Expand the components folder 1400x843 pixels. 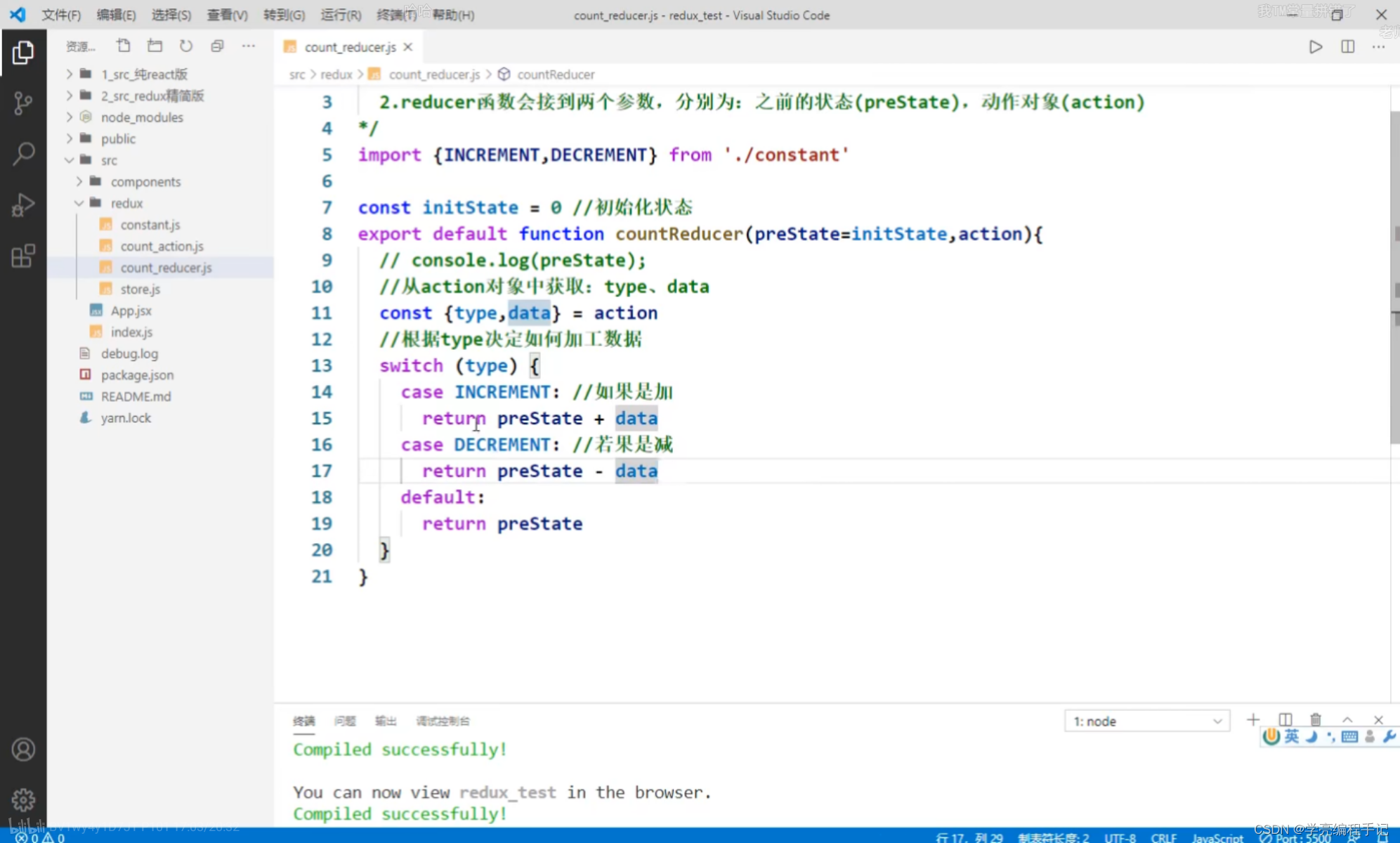pos(160,181)
